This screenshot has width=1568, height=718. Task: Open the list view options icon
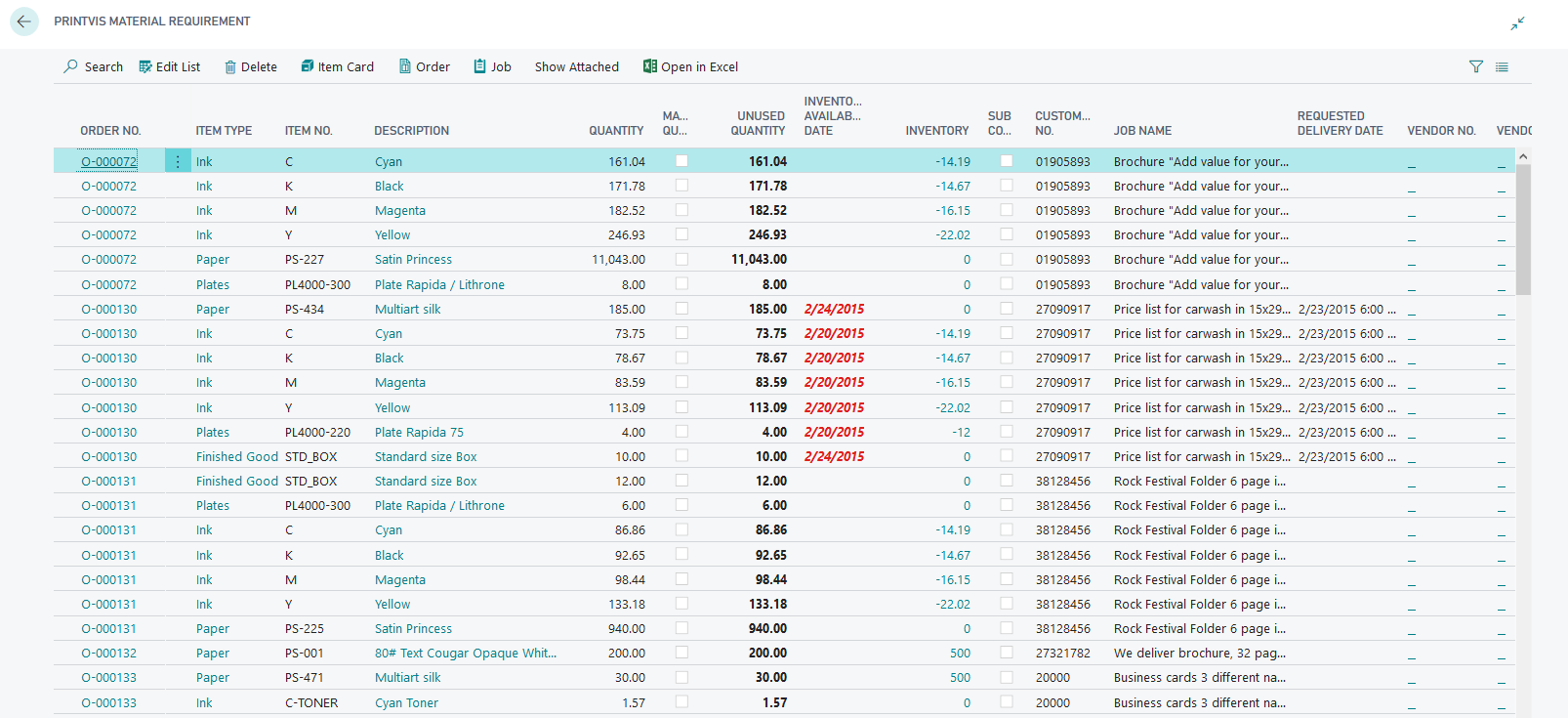[x=1502, y=66]
